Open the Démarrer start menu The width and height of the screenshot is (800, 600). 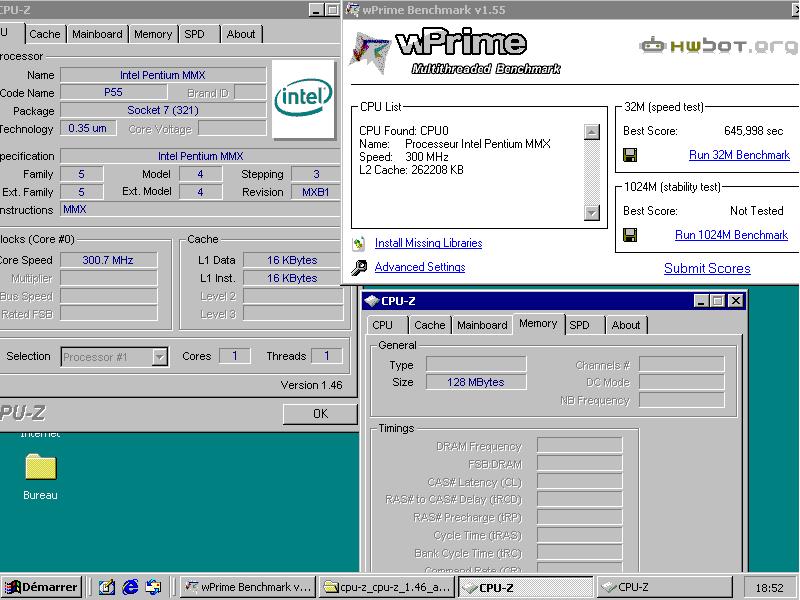pyautogui.click(x=41, y=587)
